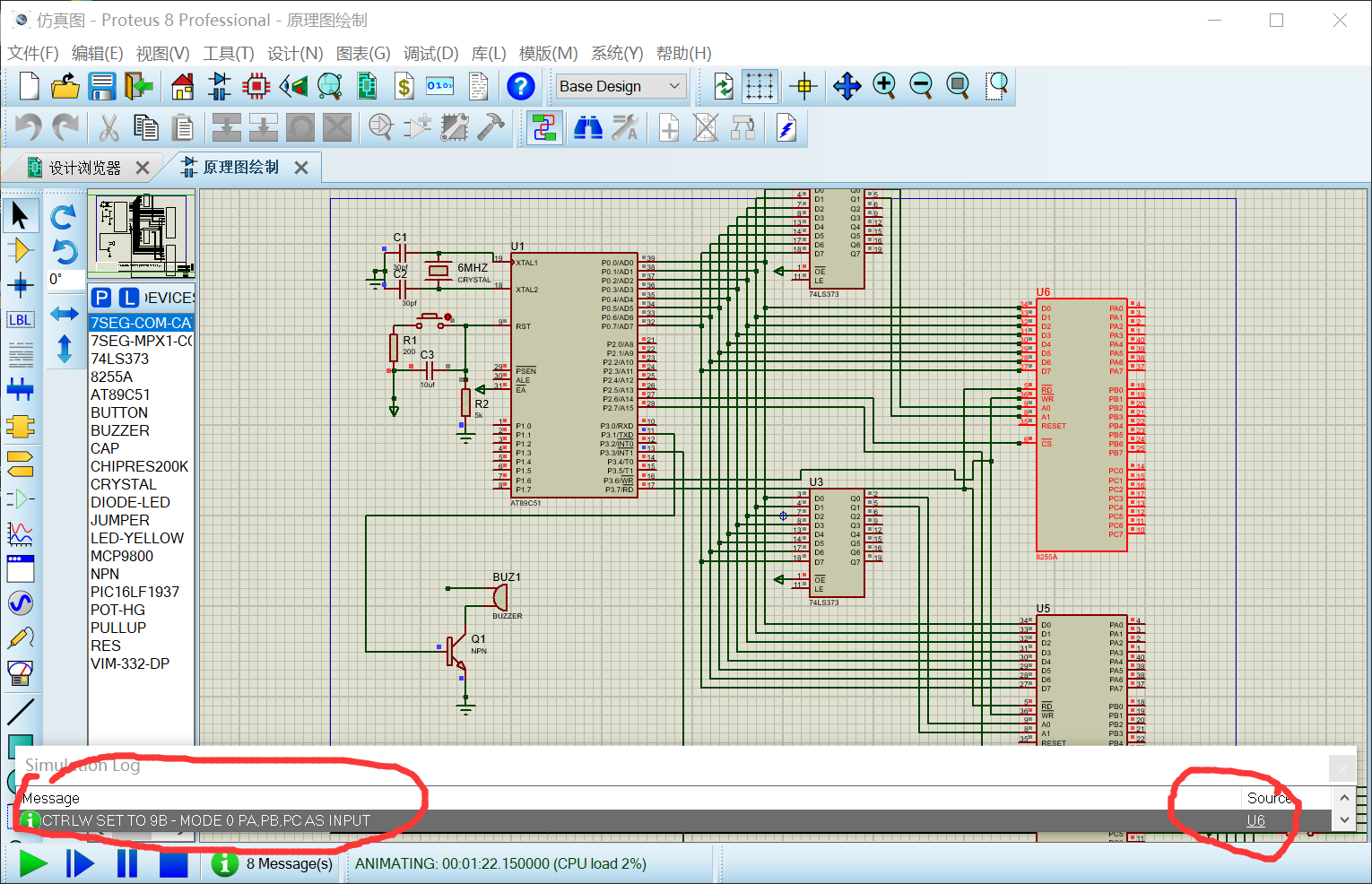Select the arrow Selection mode tool
The width and height of the screenshot is (1372, 884).
click(x=20, y=215)
